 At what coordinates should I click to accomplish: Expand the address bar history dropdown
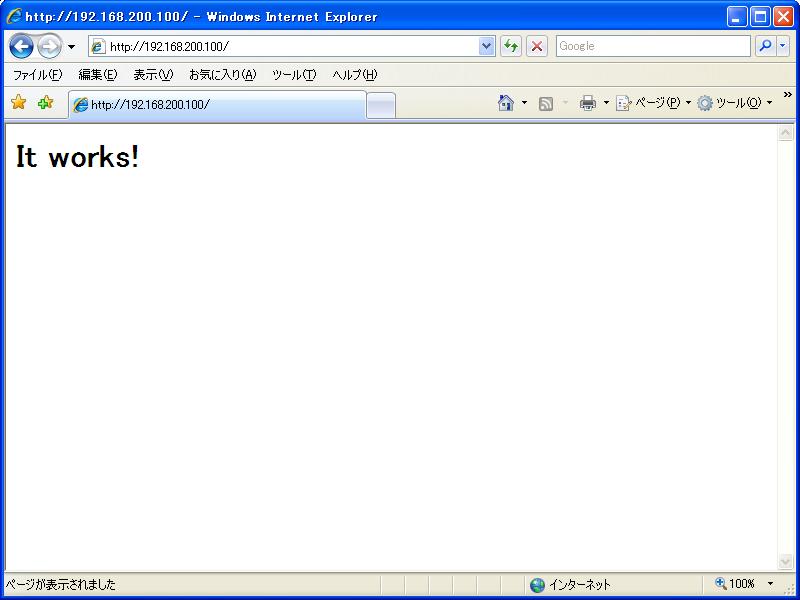tap(487, 46)
